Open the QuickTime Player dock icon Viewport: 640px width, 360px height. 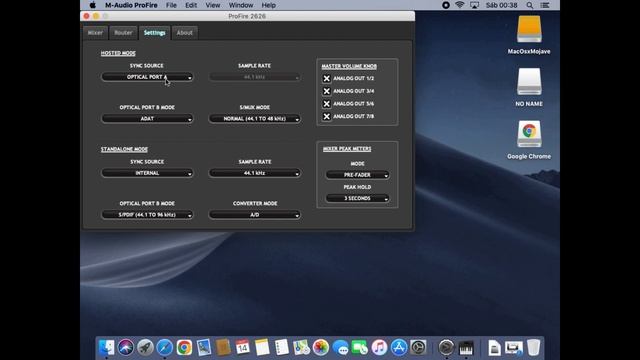pyautogui.click(x=446, y=347)
